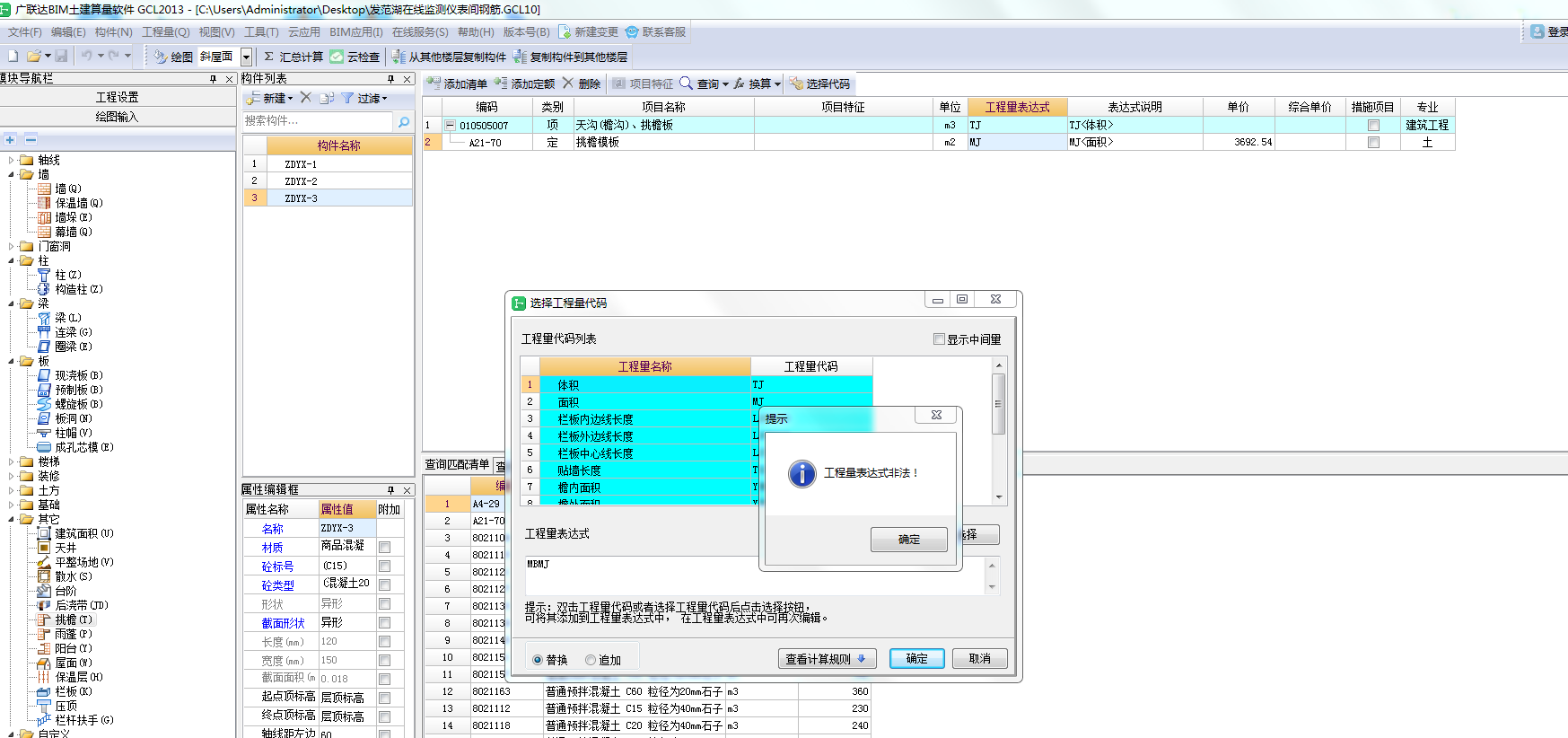Toggle the 显示中间量 checkbox
The height and width of the screenshot is (738, 1568).
pos(939,339)
